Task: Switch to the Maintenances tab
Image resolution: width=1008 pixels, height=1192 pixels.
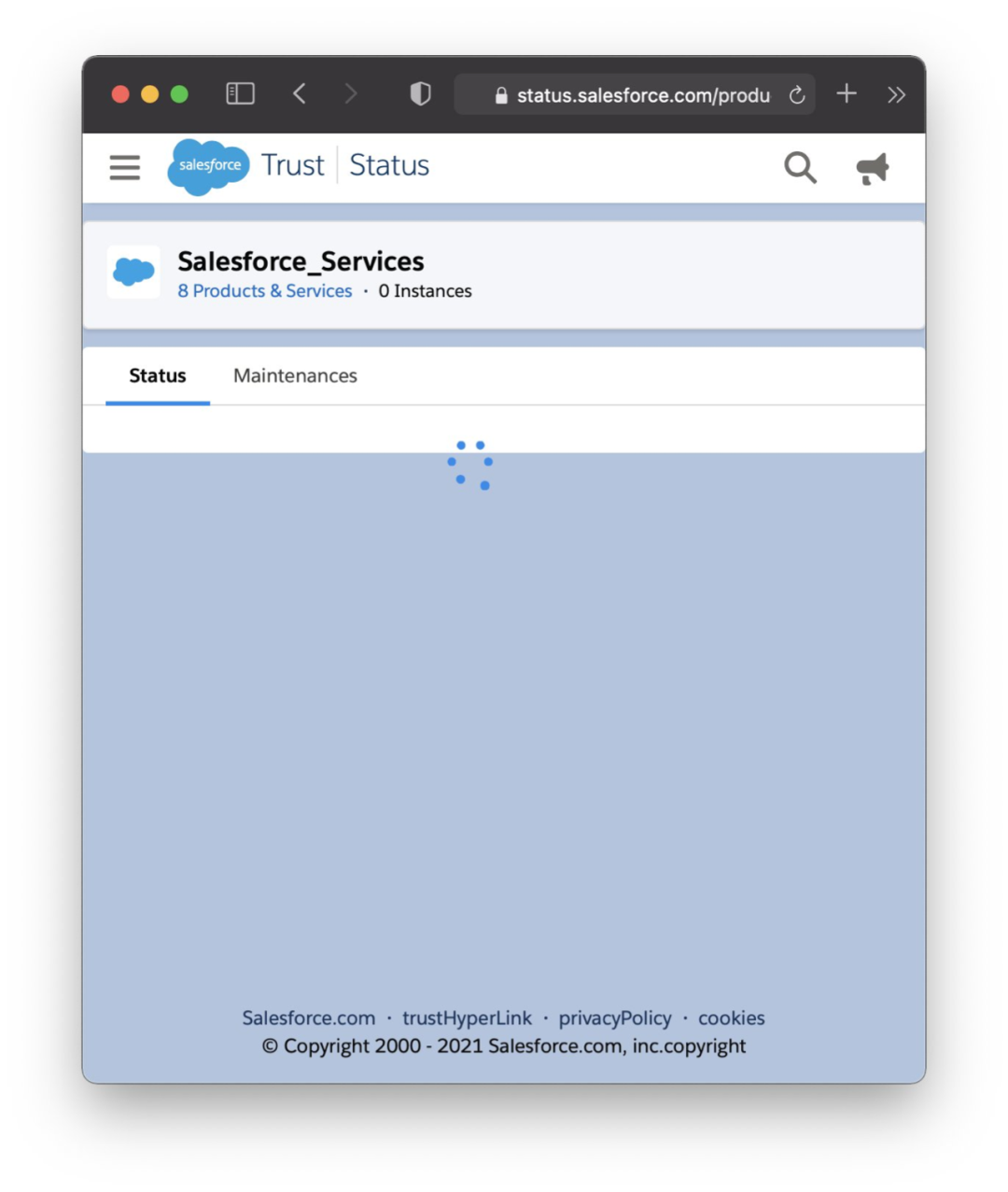Action: click(295, 375)
